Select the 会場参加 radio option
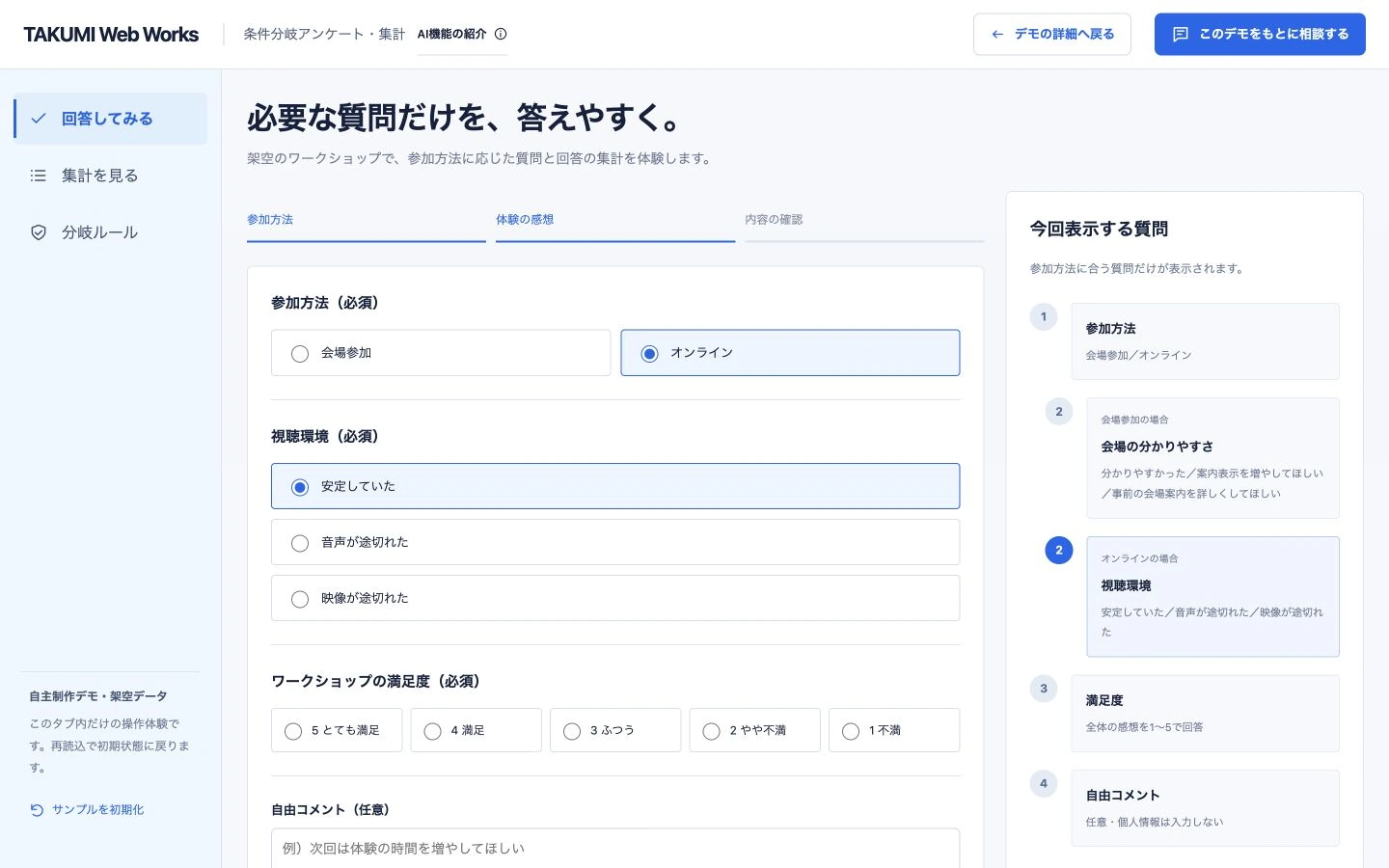 pos(441,353)
